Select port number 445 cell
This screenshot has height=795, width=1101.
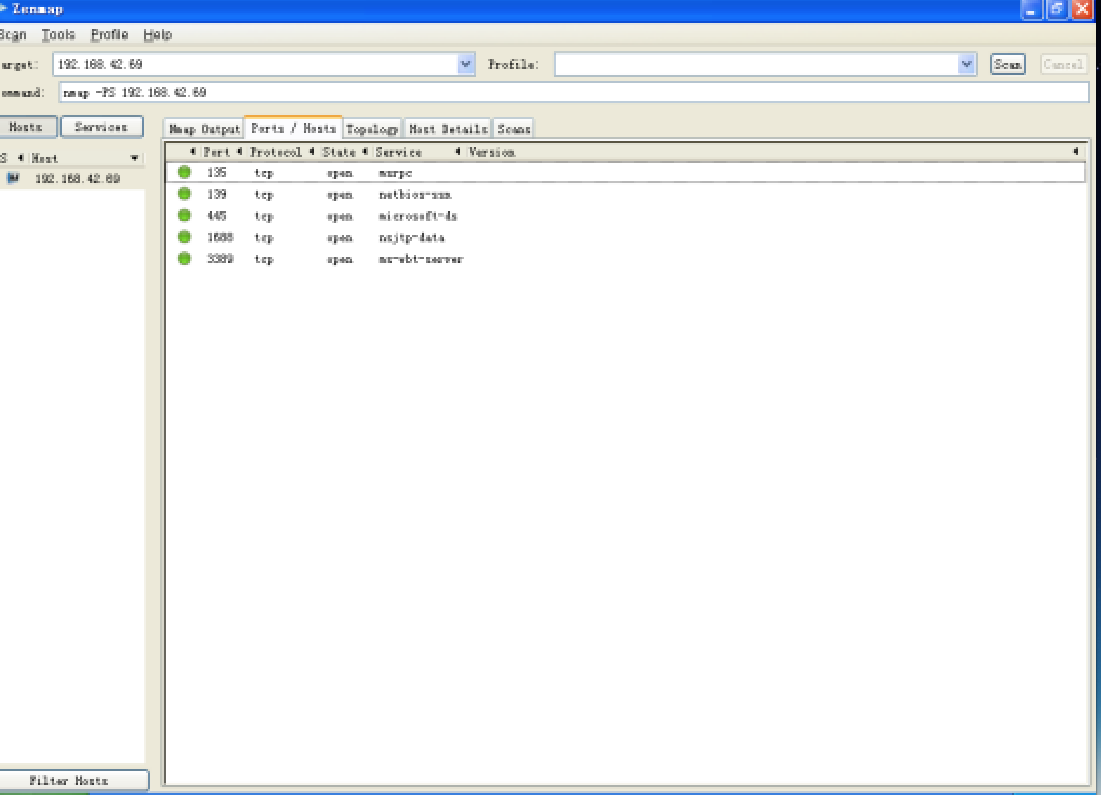point(216,216)
